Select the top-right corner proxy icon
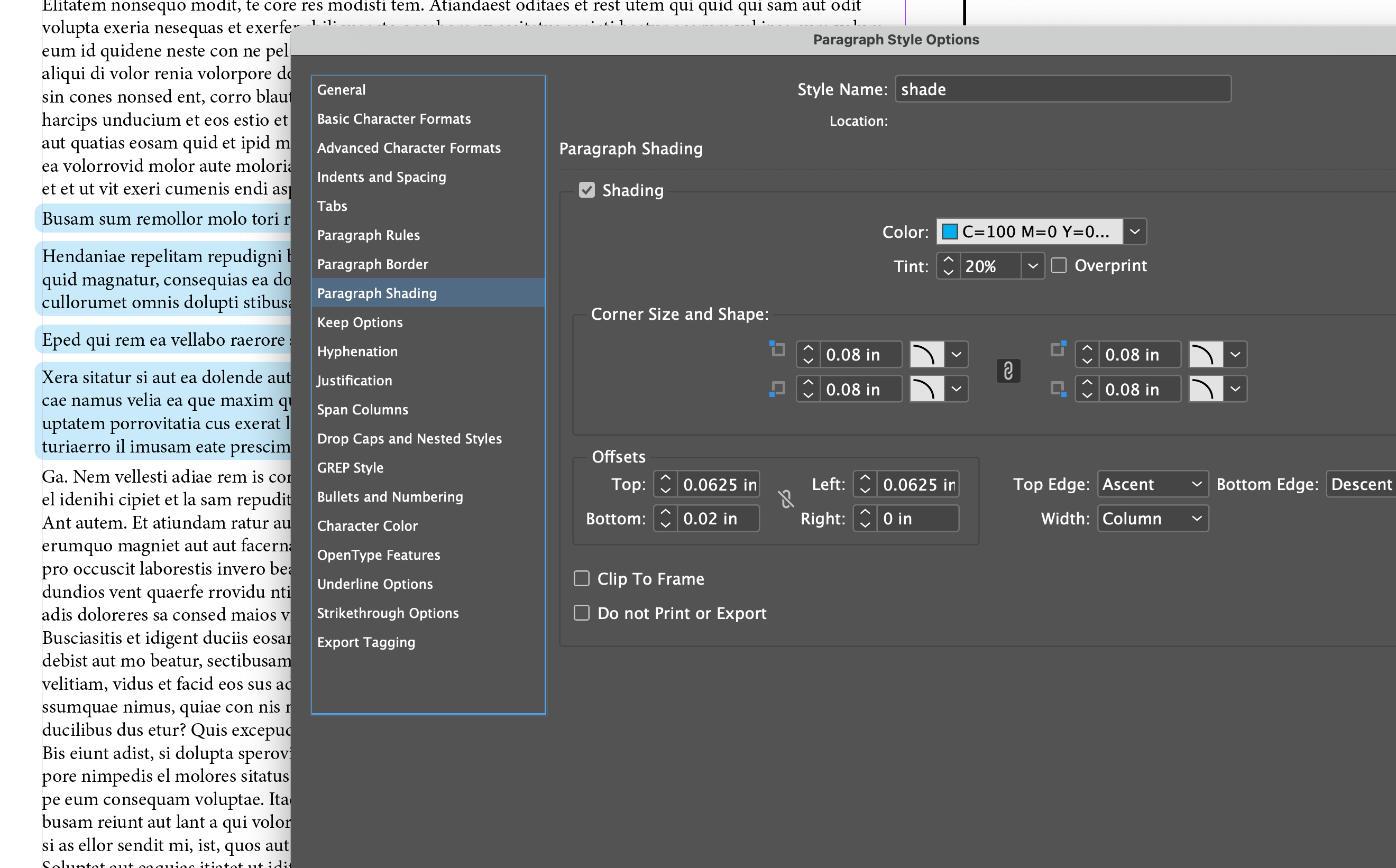Screen dimensions: 1396x868 (1058, 349)
